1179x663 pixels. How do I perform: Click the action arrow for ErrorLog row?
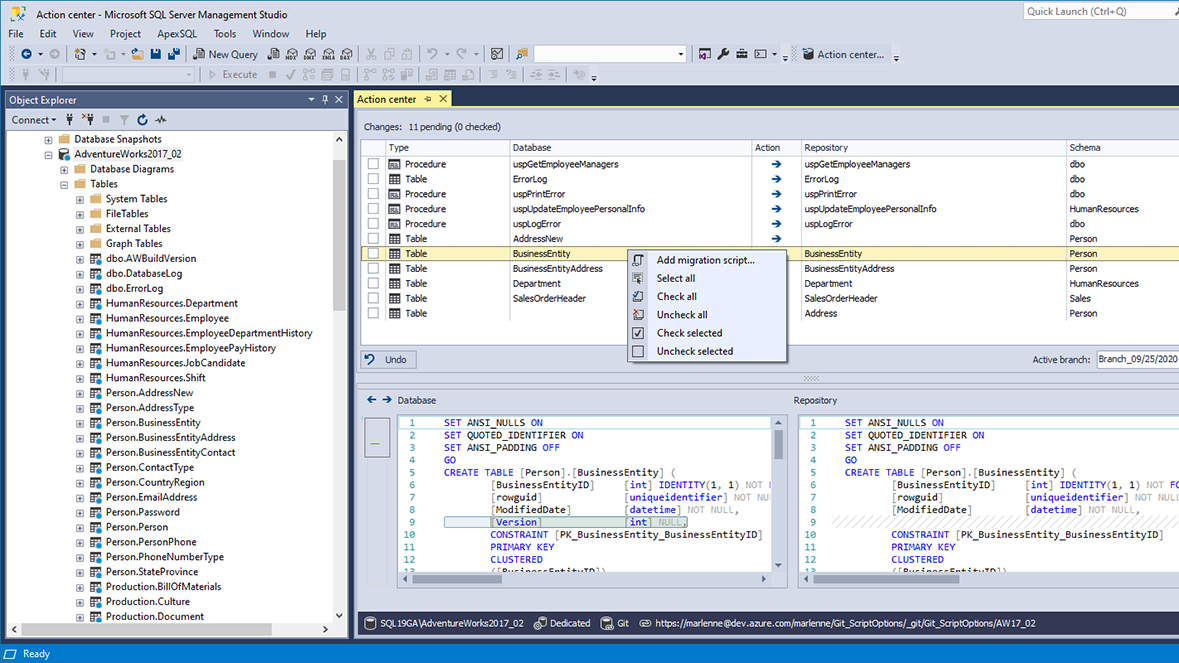tap(776, 179)
